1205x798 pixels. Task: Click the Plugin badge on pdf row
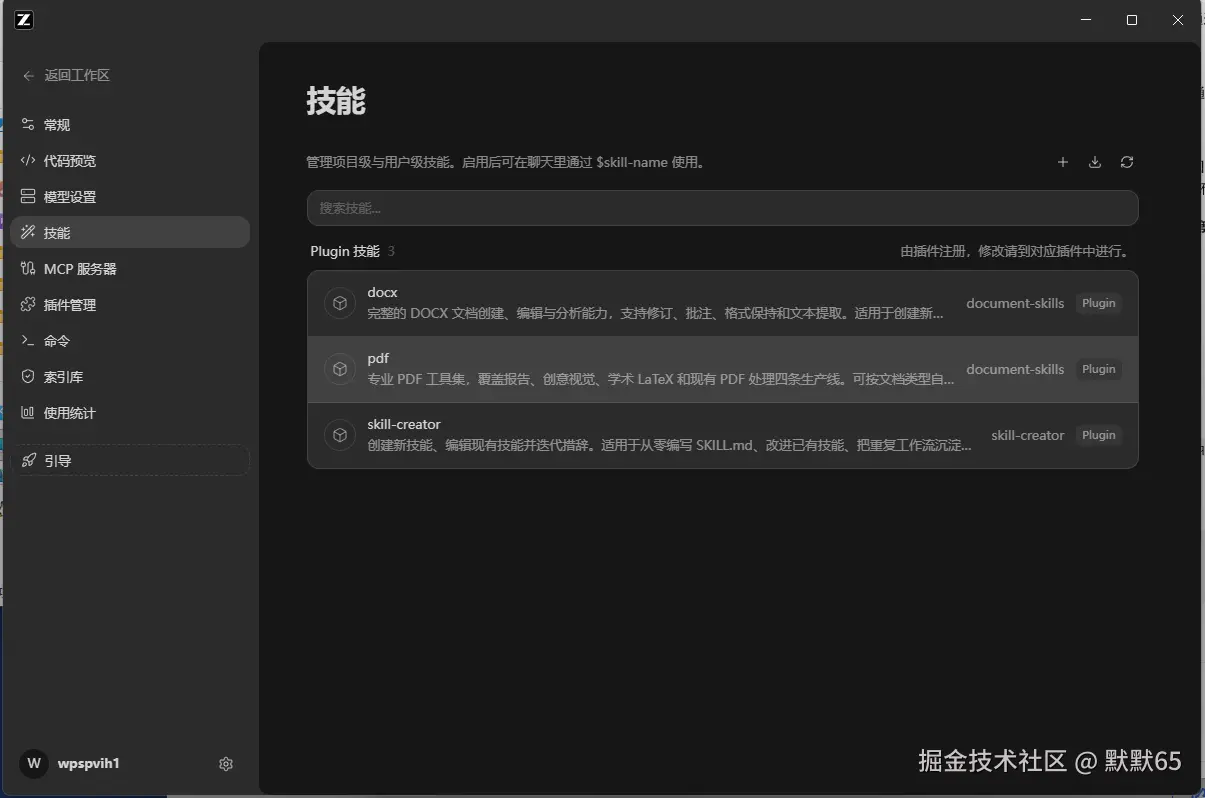click(1098, 369)
